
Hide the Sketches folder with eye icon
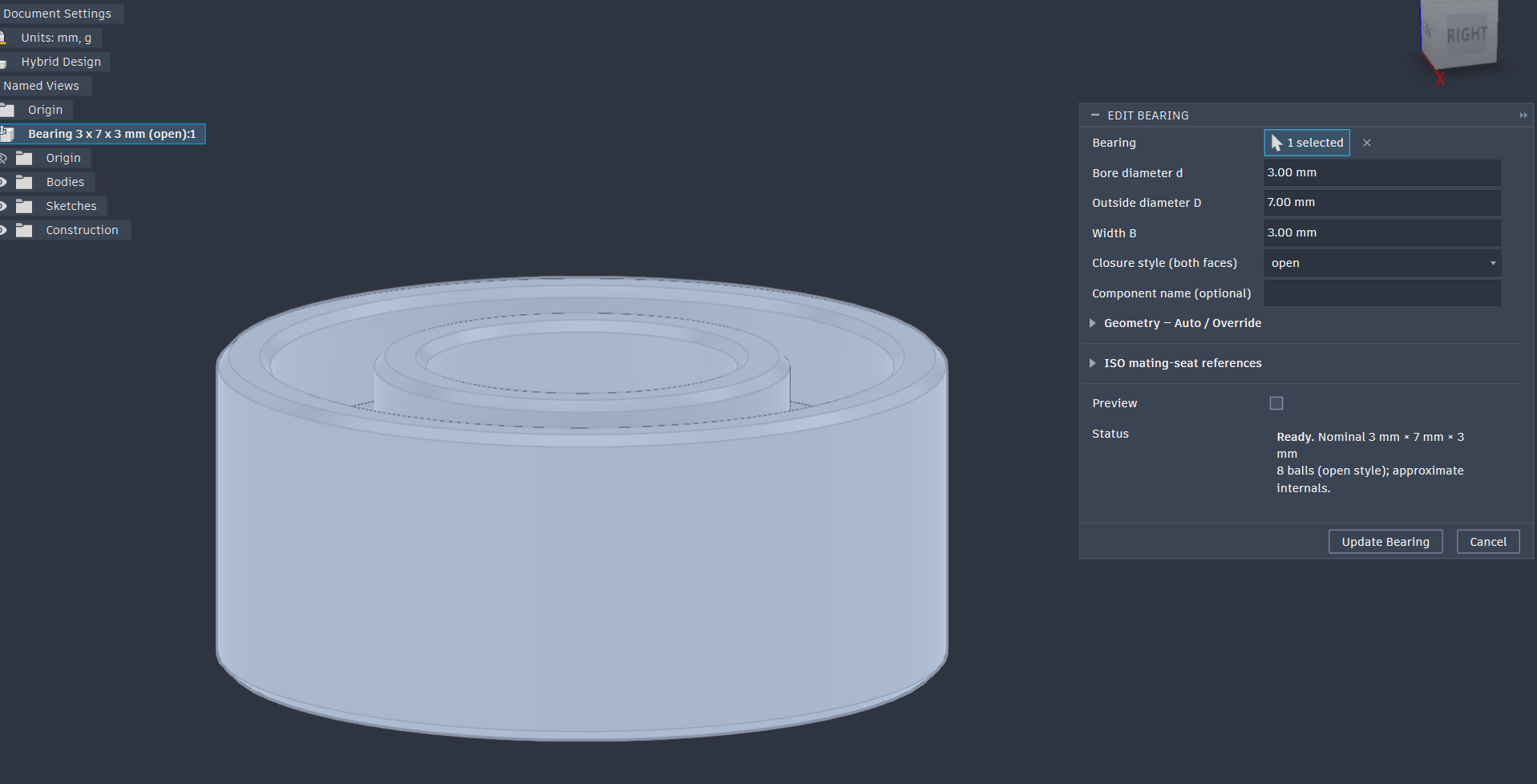[x=3, y=206]
